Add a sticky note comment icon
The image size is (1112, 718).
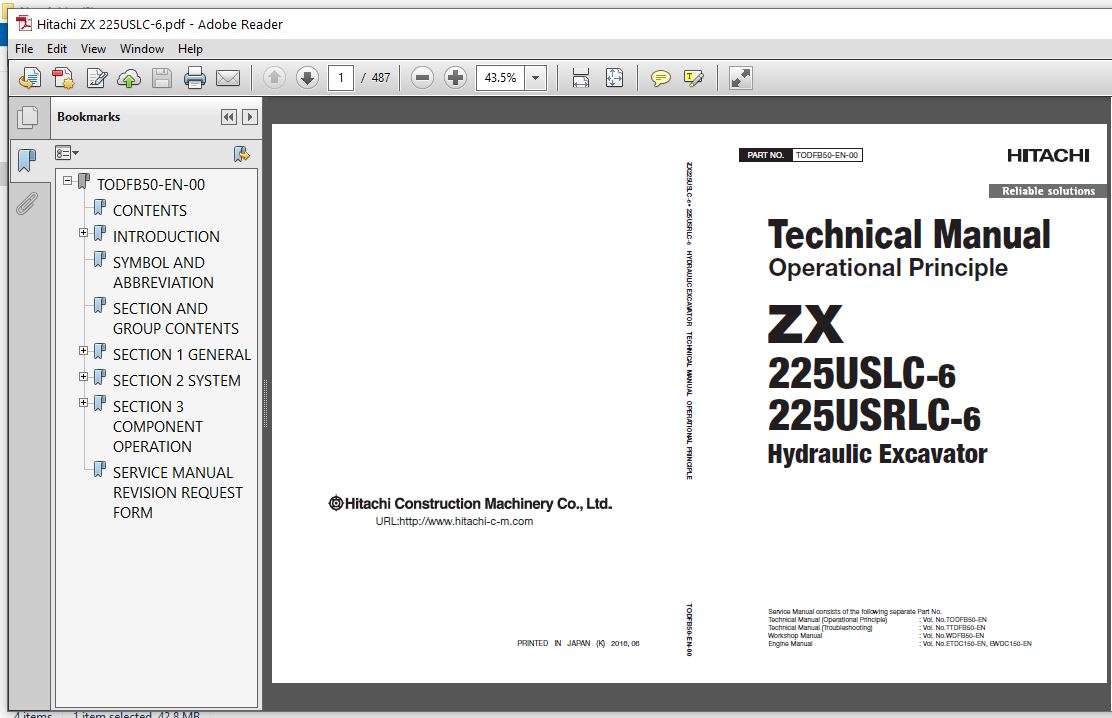(x=660, y=78)
